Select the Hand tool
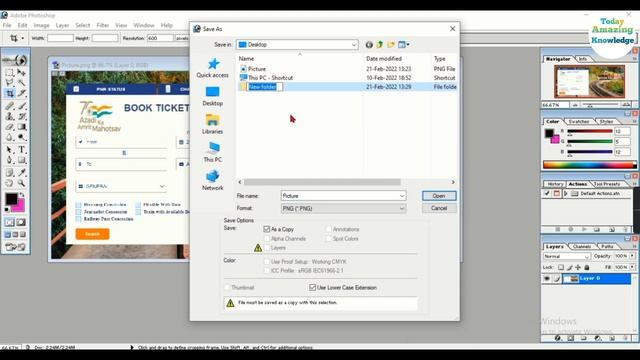The image size is (640, 360). (9, 183)
